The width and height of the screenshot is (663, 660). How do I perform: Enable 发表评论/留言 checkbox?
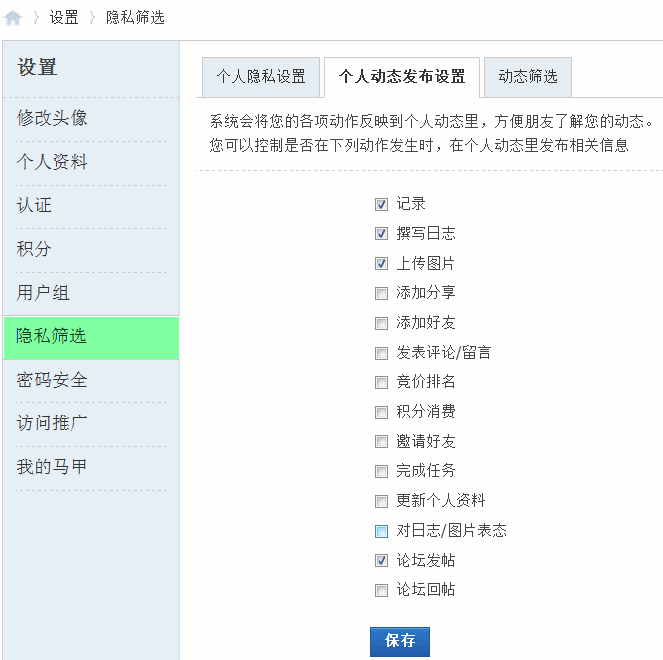pyautogui.click(x=381, y=353)
